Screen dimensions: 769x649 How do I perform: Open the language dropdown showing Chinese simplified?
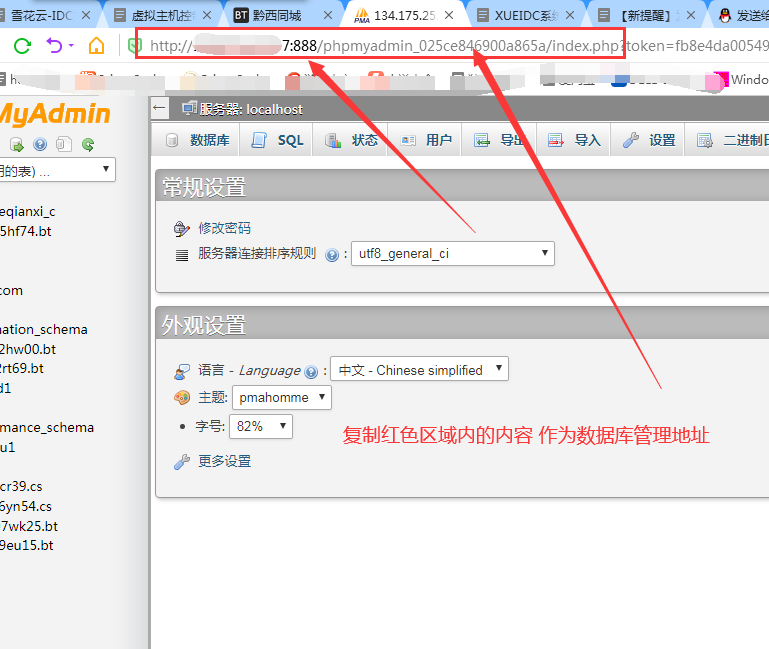[419, 370]
